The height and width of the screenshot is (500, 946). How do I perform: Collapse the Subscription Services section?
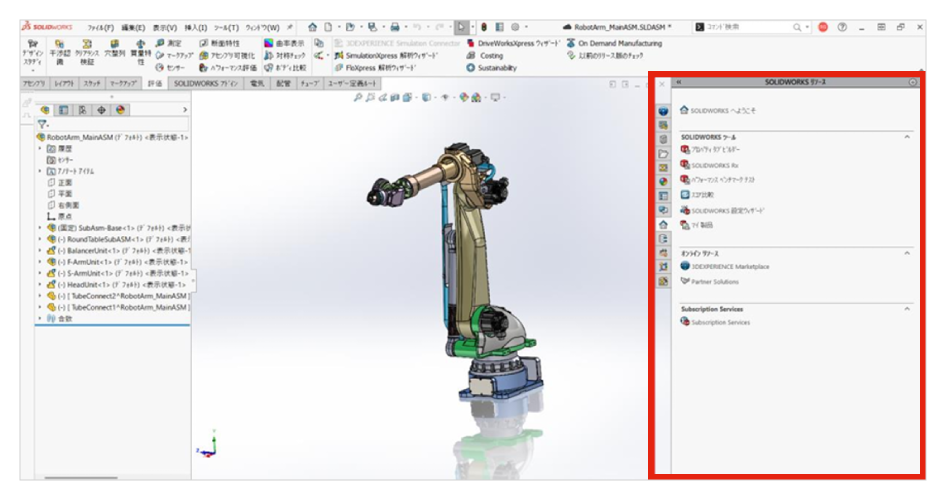coord(907,309)
